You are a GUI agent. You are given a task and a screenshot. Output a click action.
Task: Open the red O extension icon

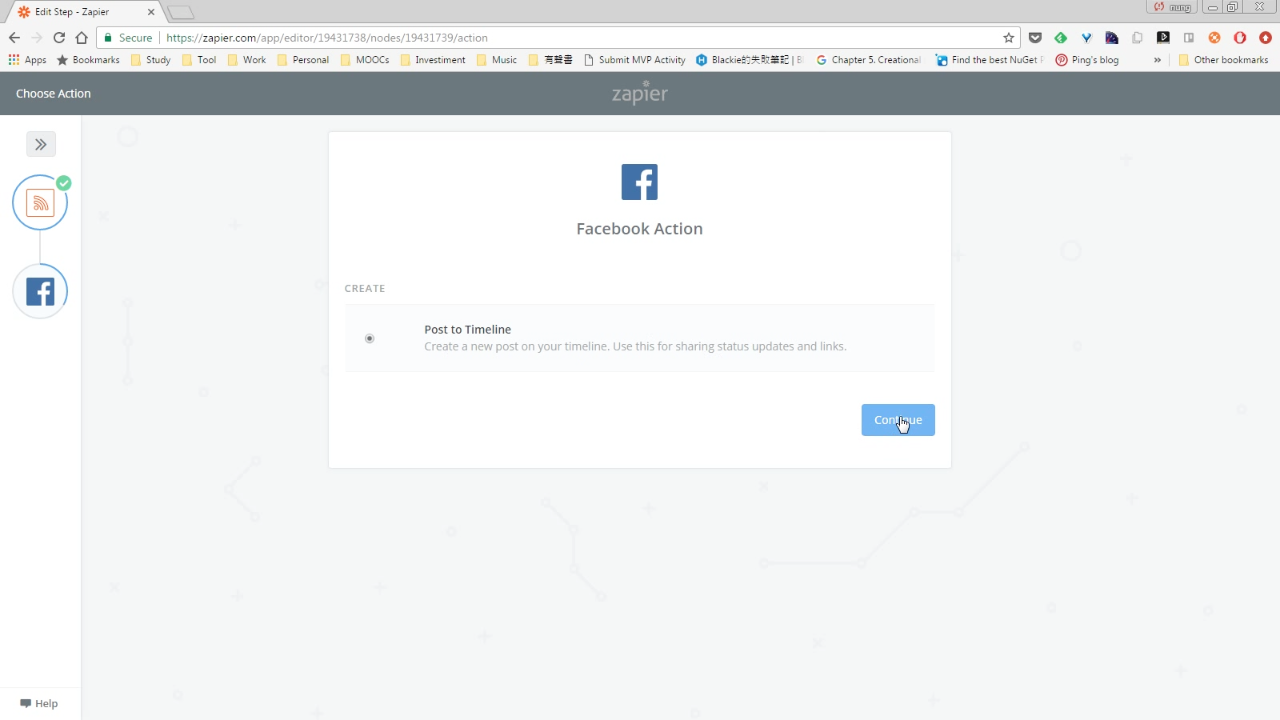1240,38
